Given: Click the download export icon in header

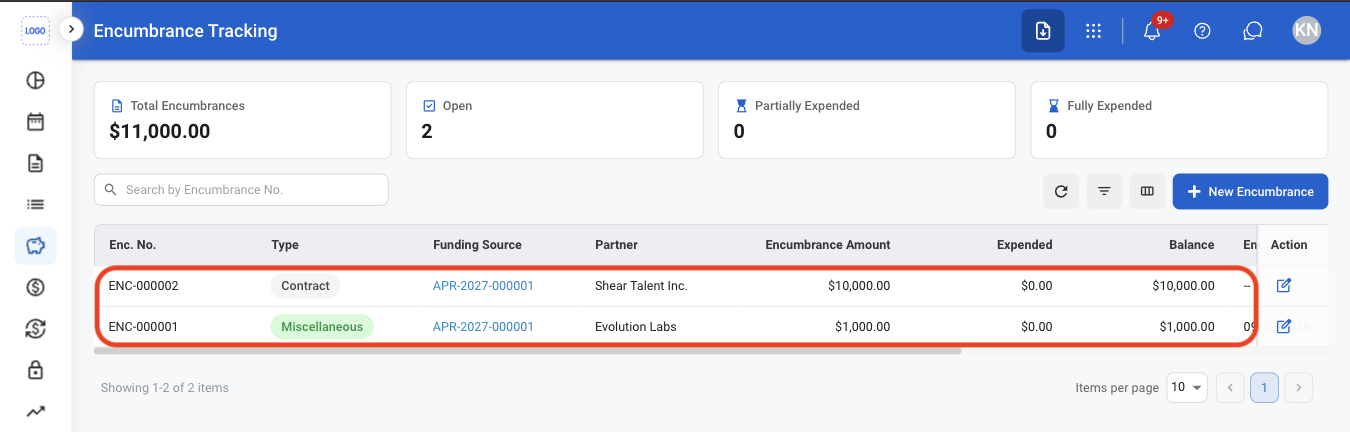Looking at the screenshot, I should click(x=1043, y=31).
